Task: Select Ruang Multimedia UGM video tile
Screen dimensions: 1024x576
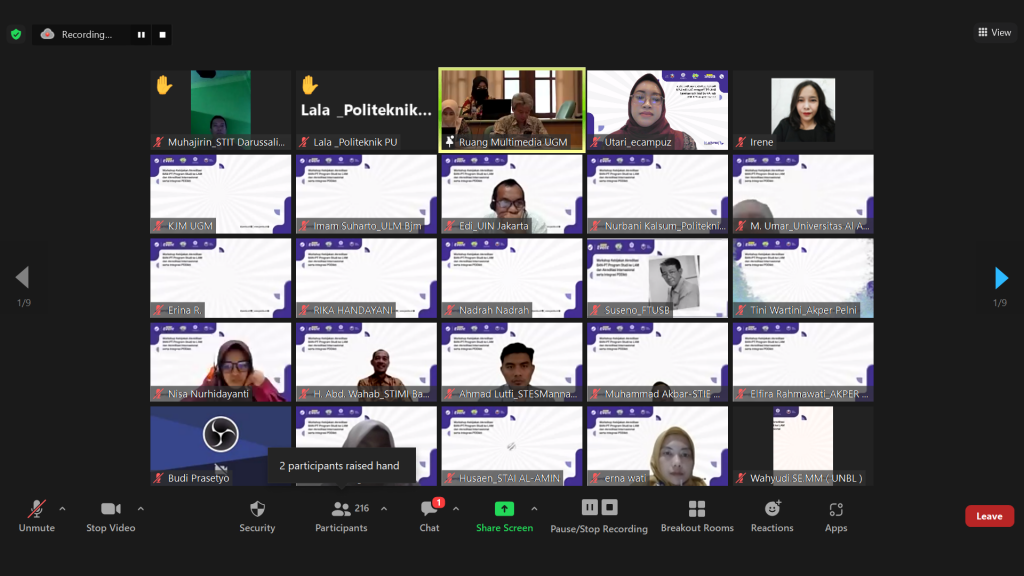Action: tap(512, 110)
